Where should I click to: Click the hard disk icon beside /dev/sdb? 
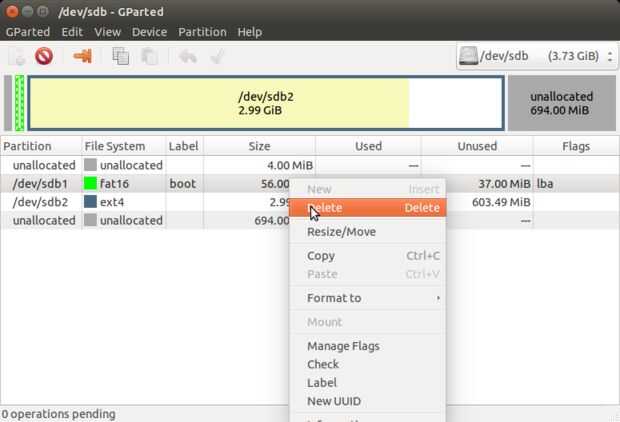468,56
